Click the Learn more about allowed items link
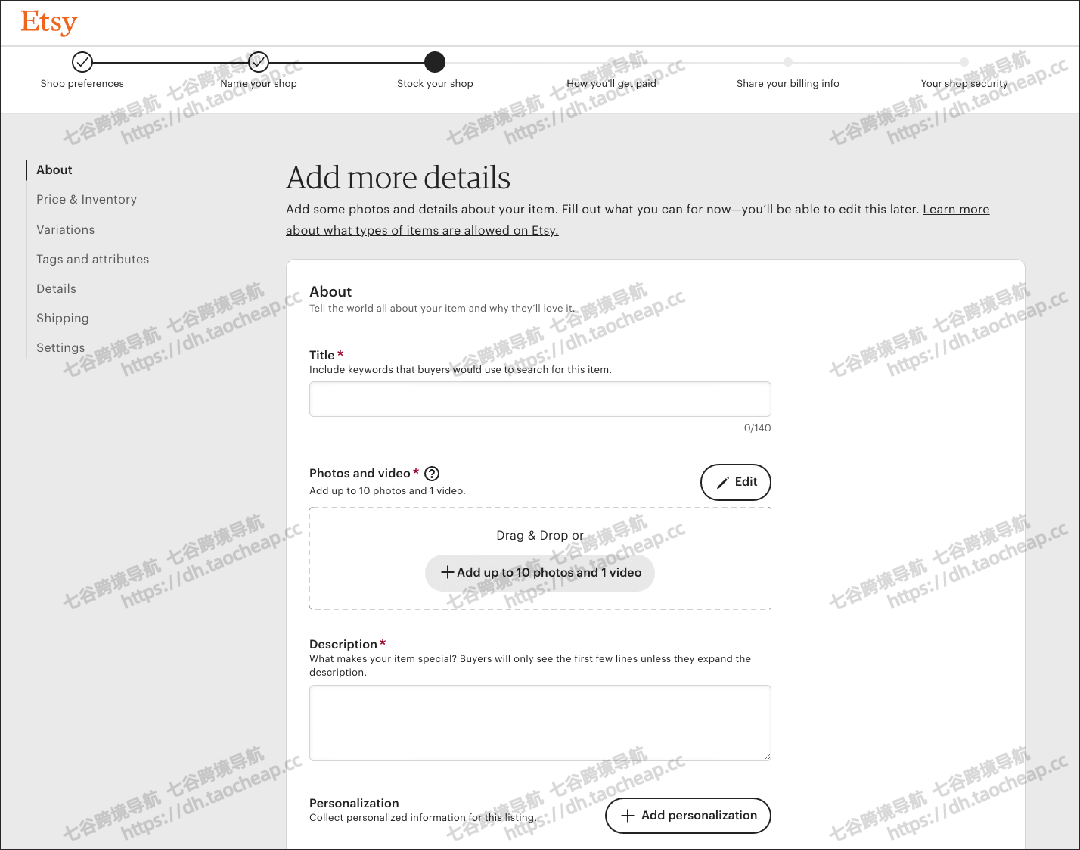The height and width of the screenshot is (850, 1080). [x=422, y=230]
